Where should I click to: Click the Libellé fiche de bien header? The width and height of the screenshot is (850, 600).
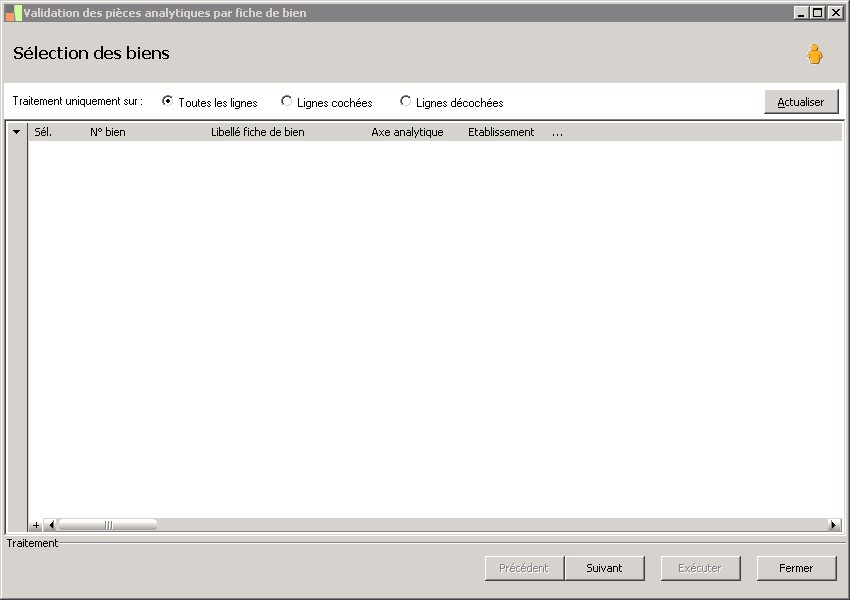pyautogui.click(x=257, y=132)
